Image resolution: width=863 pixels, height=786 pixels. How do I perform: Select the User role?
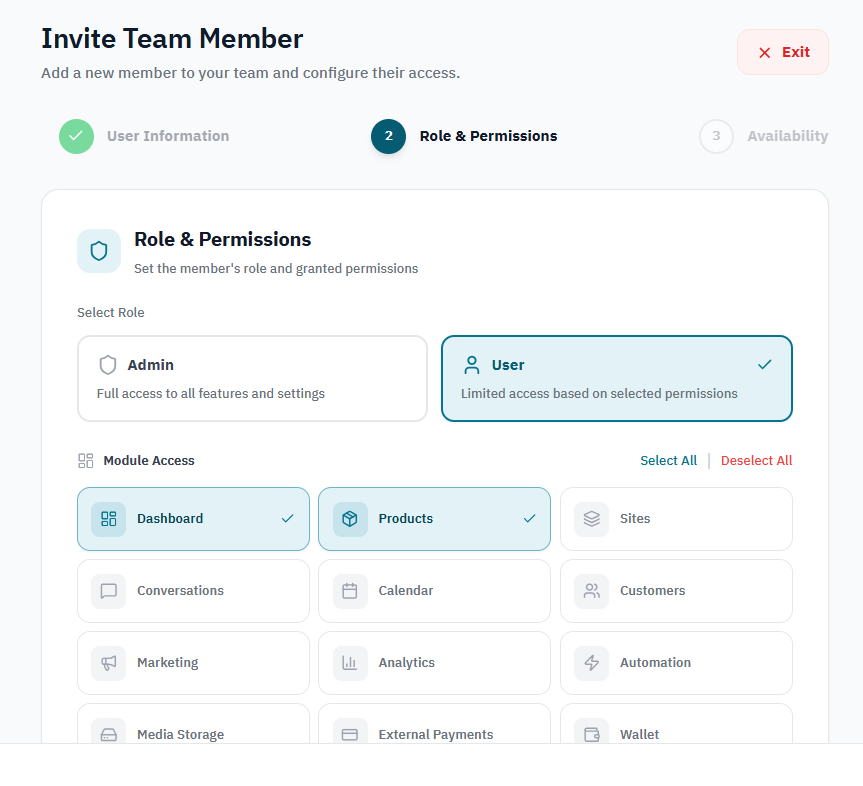pos(616,379)
